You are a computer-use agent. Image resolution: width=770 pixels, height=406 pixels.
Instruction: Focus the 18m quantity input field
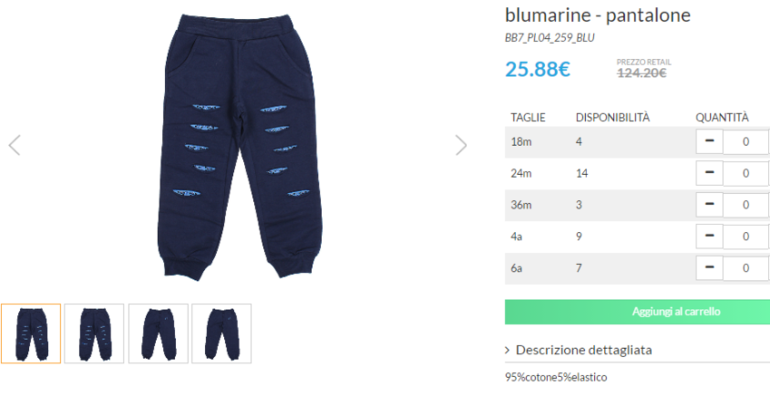pyautogui.click(x=745, y=141)
